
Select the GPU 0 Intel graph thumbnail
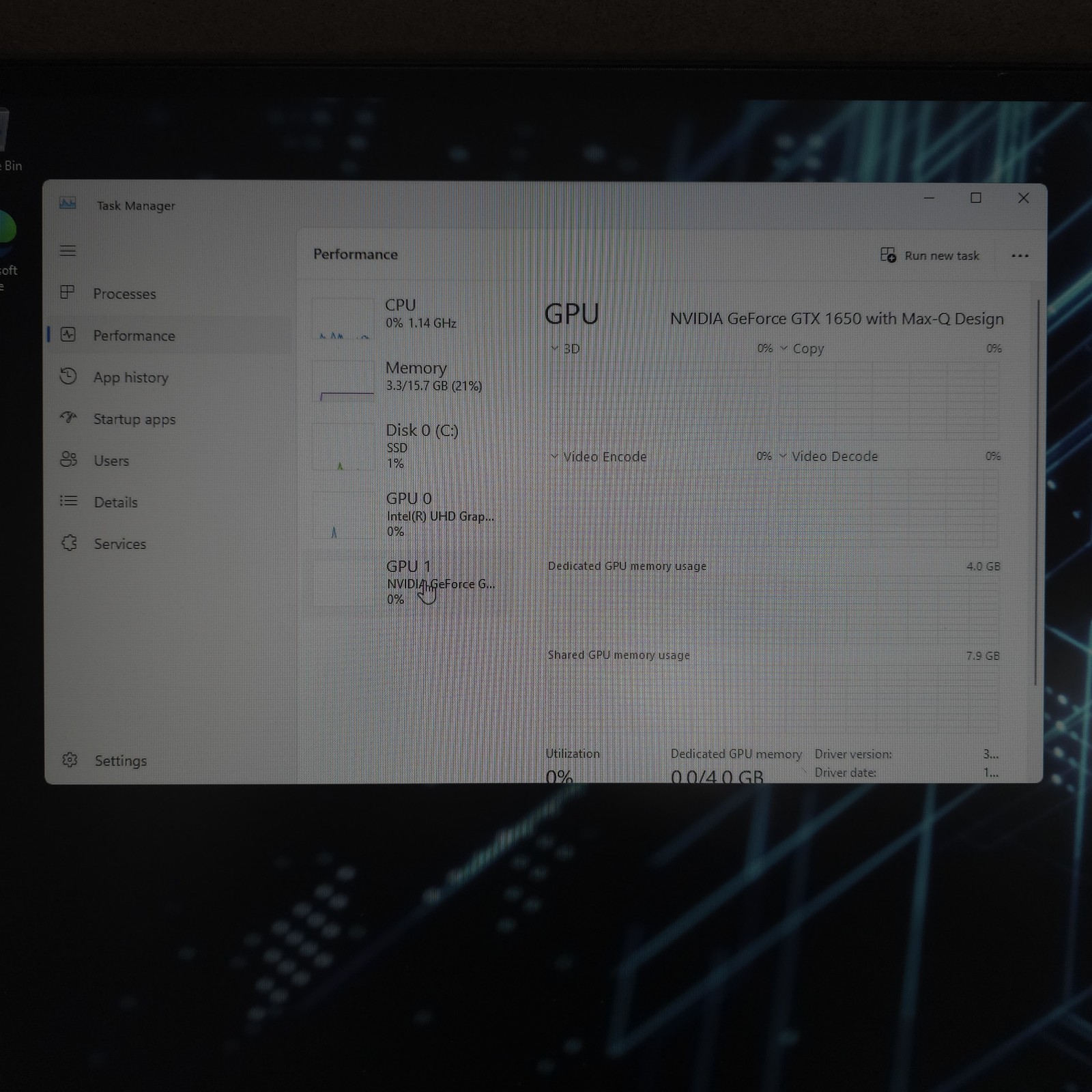pyautogui.click(x=343, y=515)
